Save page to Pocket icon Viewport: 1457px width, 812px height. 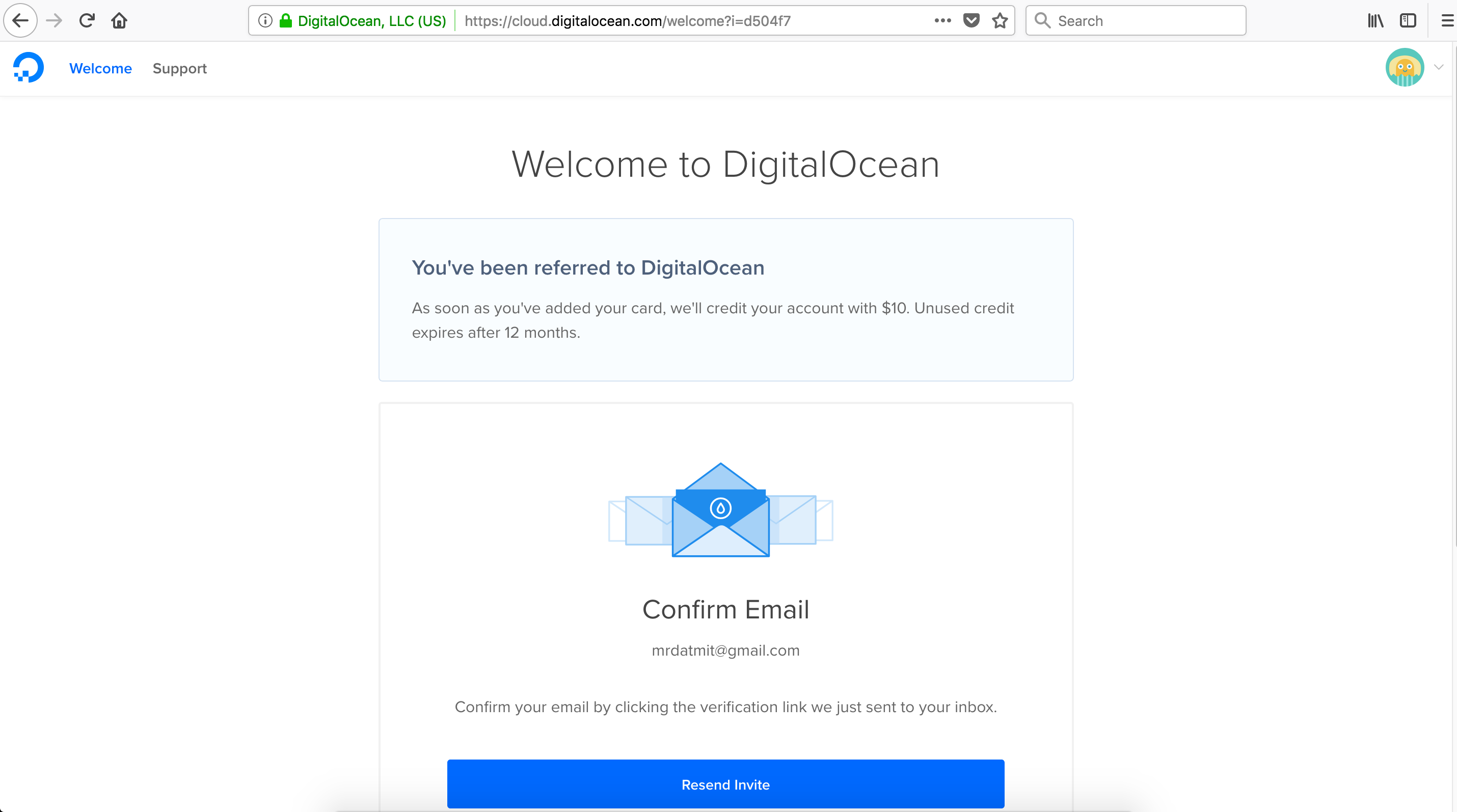point(971,21)
